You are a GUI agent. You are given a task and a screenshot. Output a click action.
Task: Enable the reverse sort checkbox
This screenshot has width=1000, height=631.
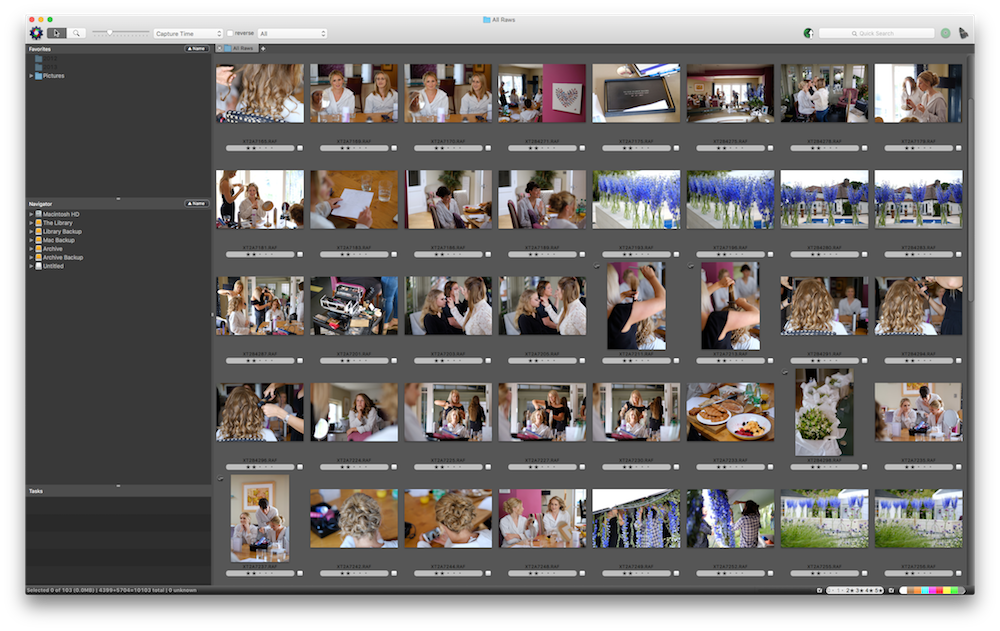[x=230, y=33]
